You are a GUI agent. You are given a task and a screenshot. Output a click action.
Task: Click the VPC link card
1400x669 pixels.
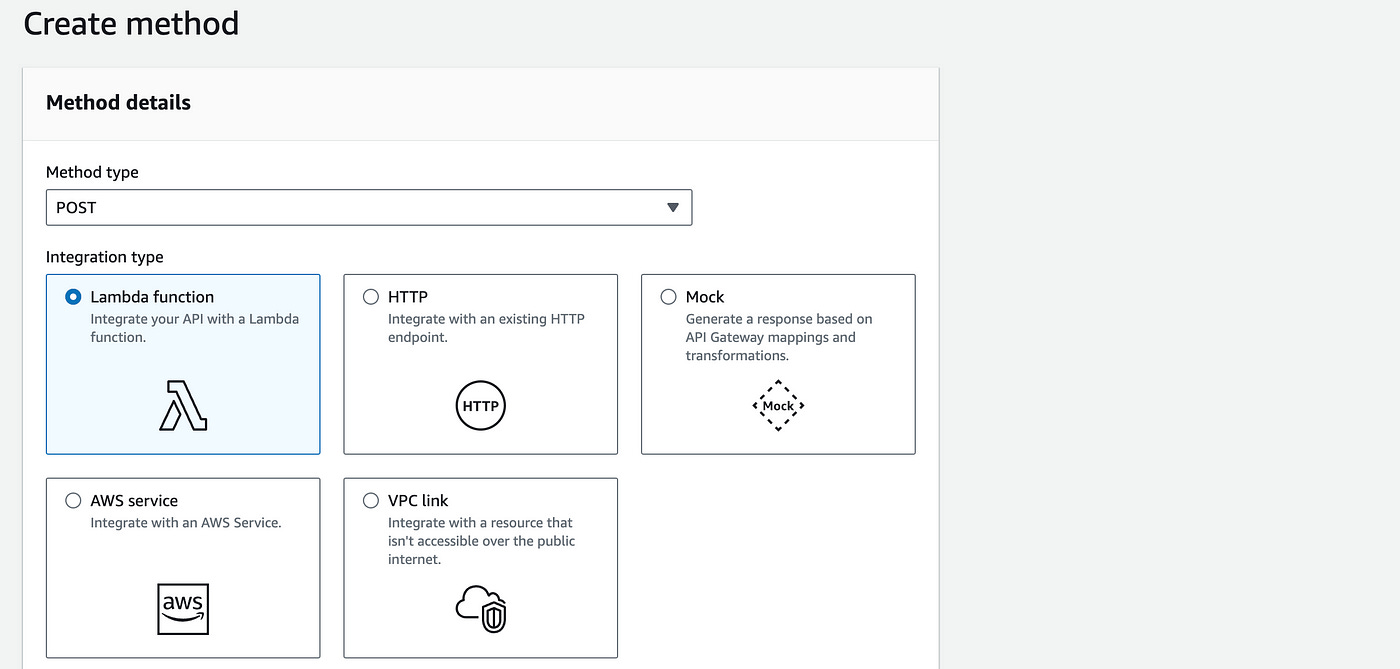tap(481, 568)
